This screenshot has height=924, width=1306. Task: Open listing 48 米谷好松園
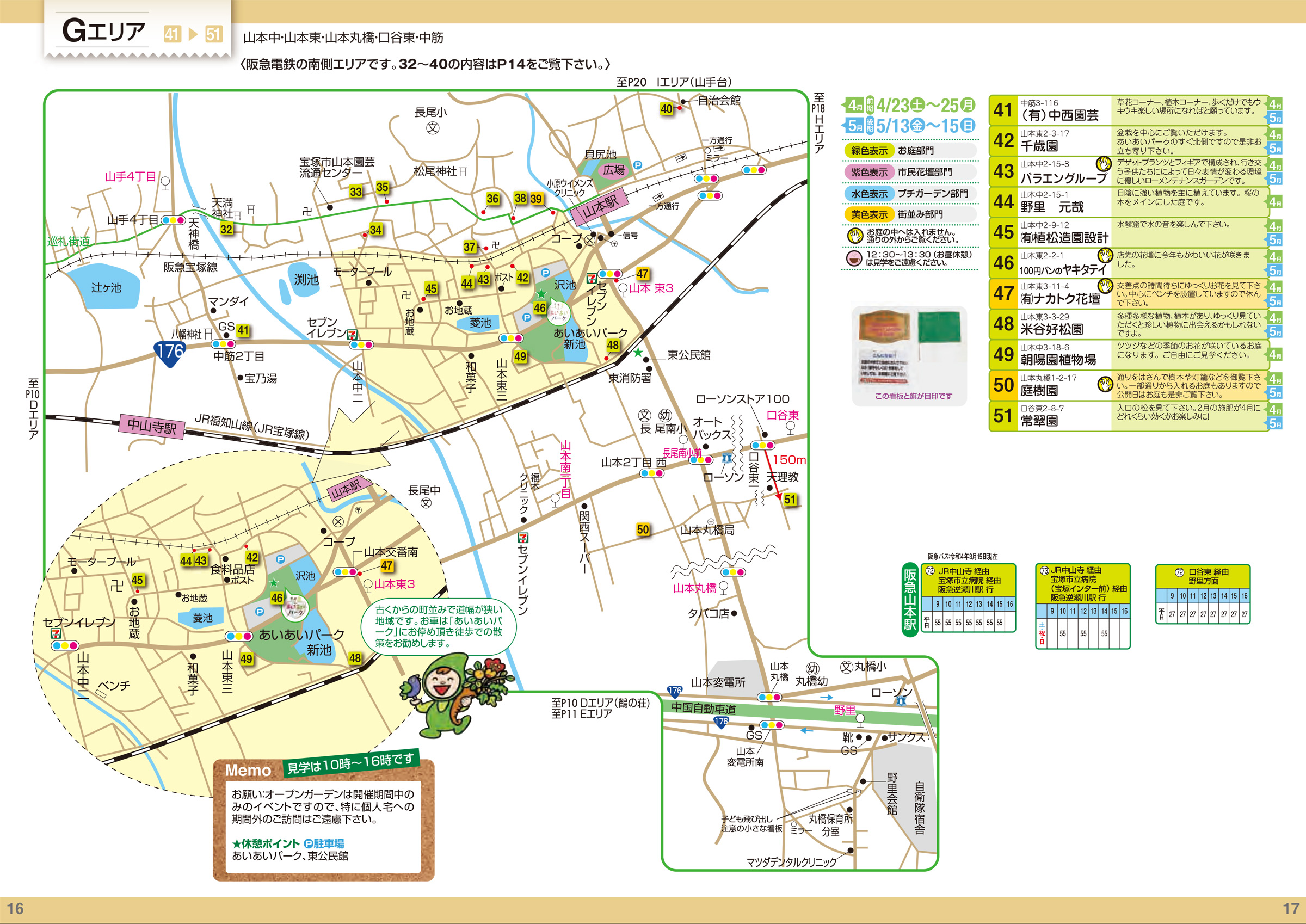coord(1129,324)
